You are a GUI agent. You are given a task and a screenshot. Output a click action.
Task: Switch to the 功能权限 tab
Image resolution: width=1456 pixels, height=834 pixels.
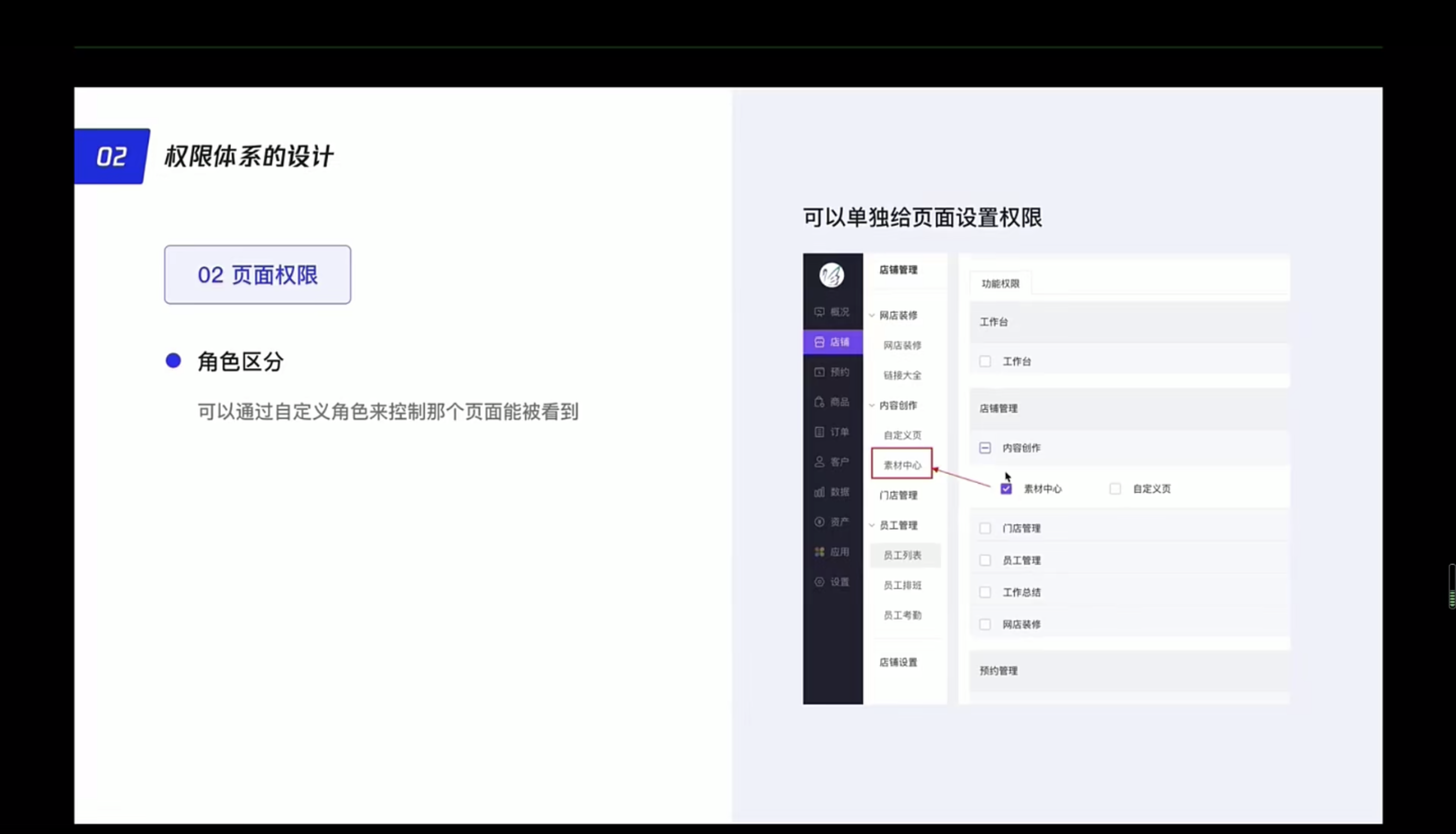tap(1000, 283)
